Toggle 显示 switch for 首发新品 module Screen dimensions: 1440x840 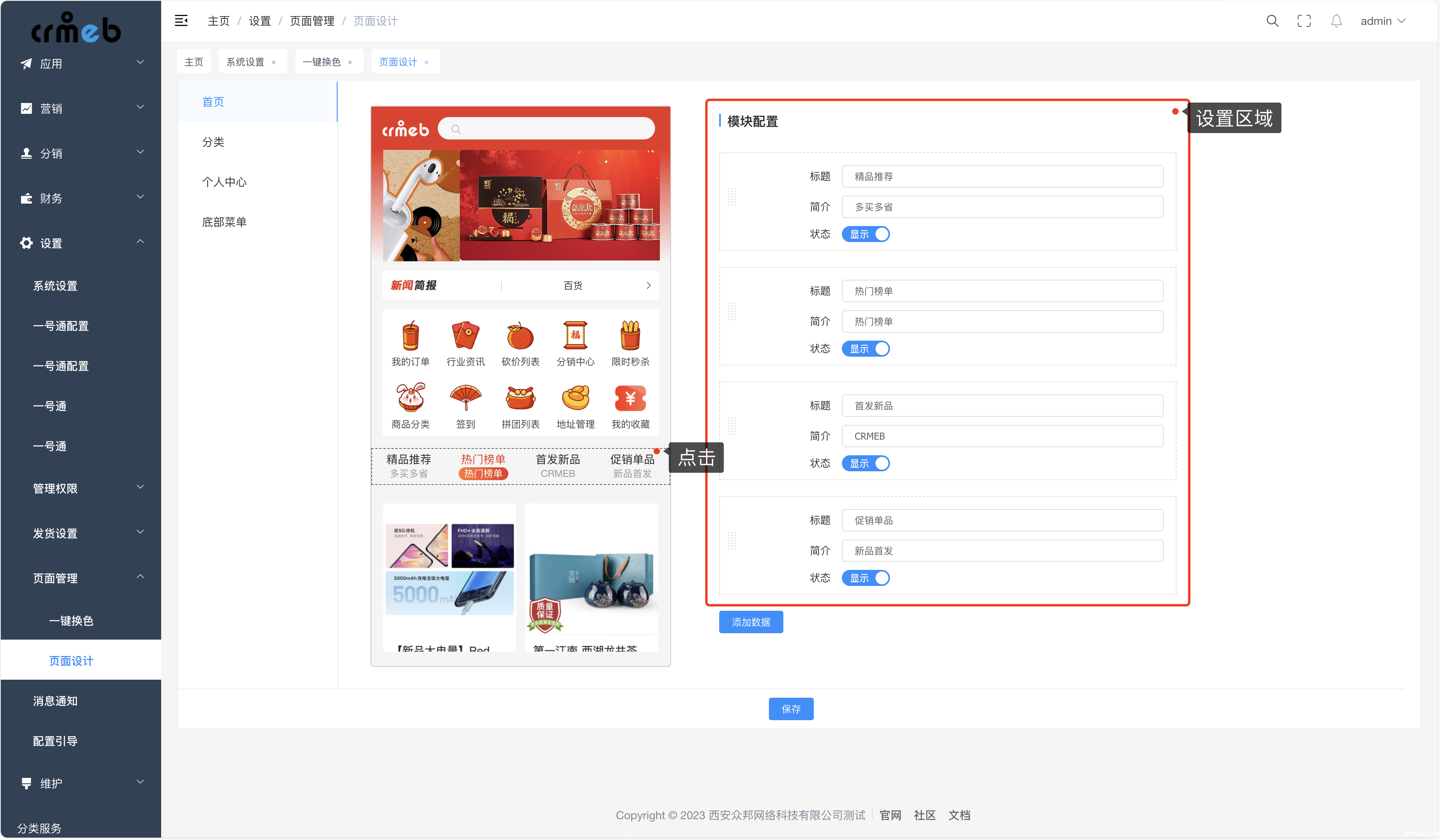[866, 463]
